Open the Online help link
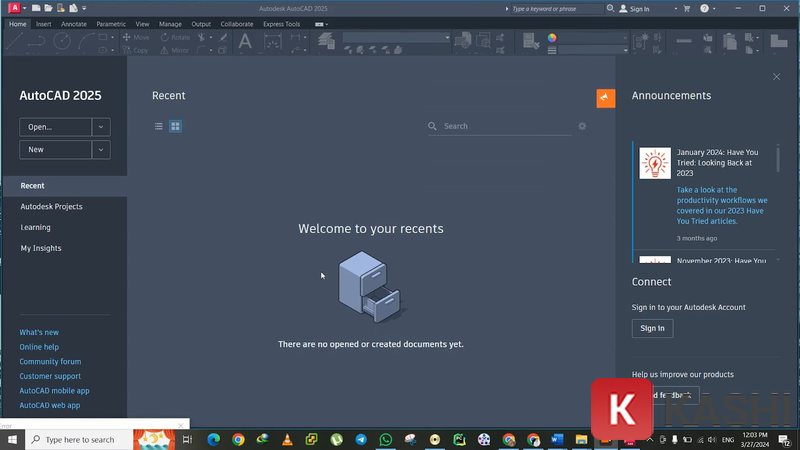800x450 pixels. point(39,347)
